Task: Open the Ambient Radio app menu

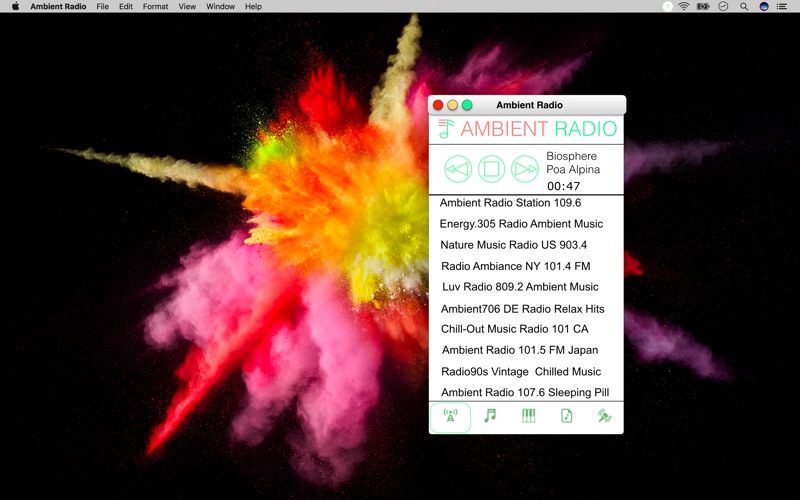Action: (x=58, y=6)
